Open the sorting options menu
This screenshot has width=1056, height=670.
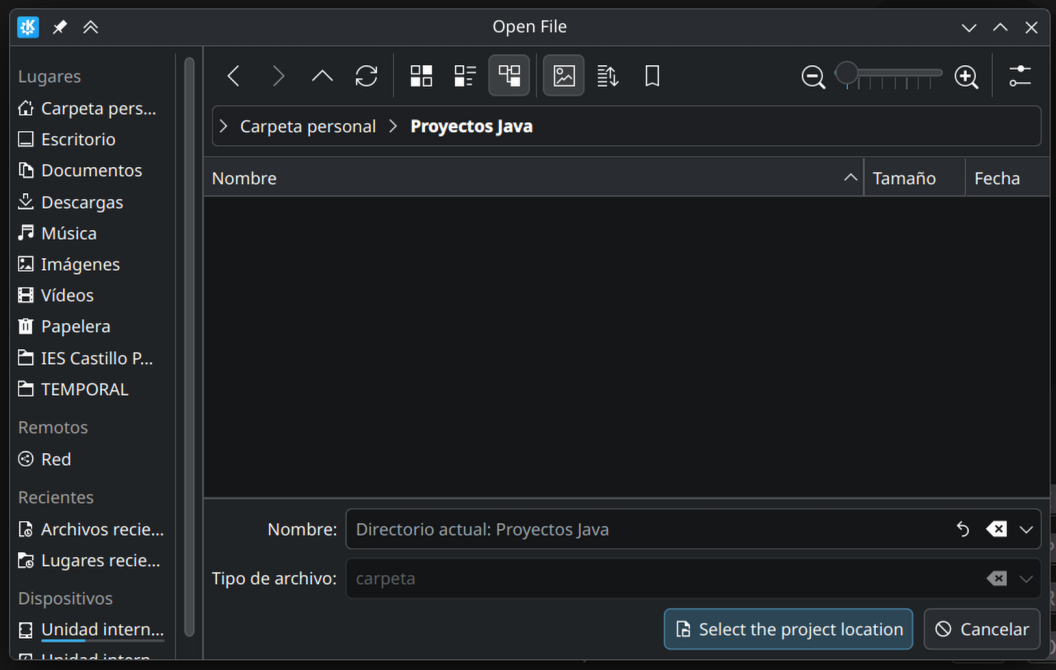point(608,76)
